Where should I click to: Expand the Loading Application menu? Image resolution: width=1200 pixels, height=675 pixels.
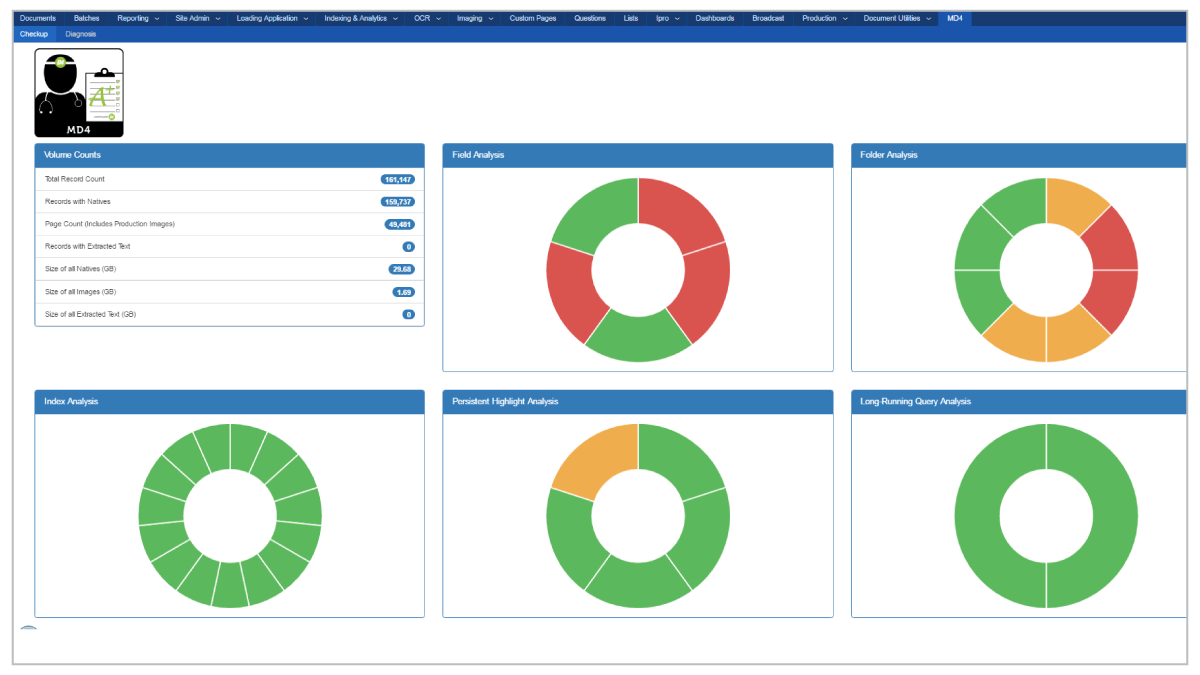pos(272,18)
